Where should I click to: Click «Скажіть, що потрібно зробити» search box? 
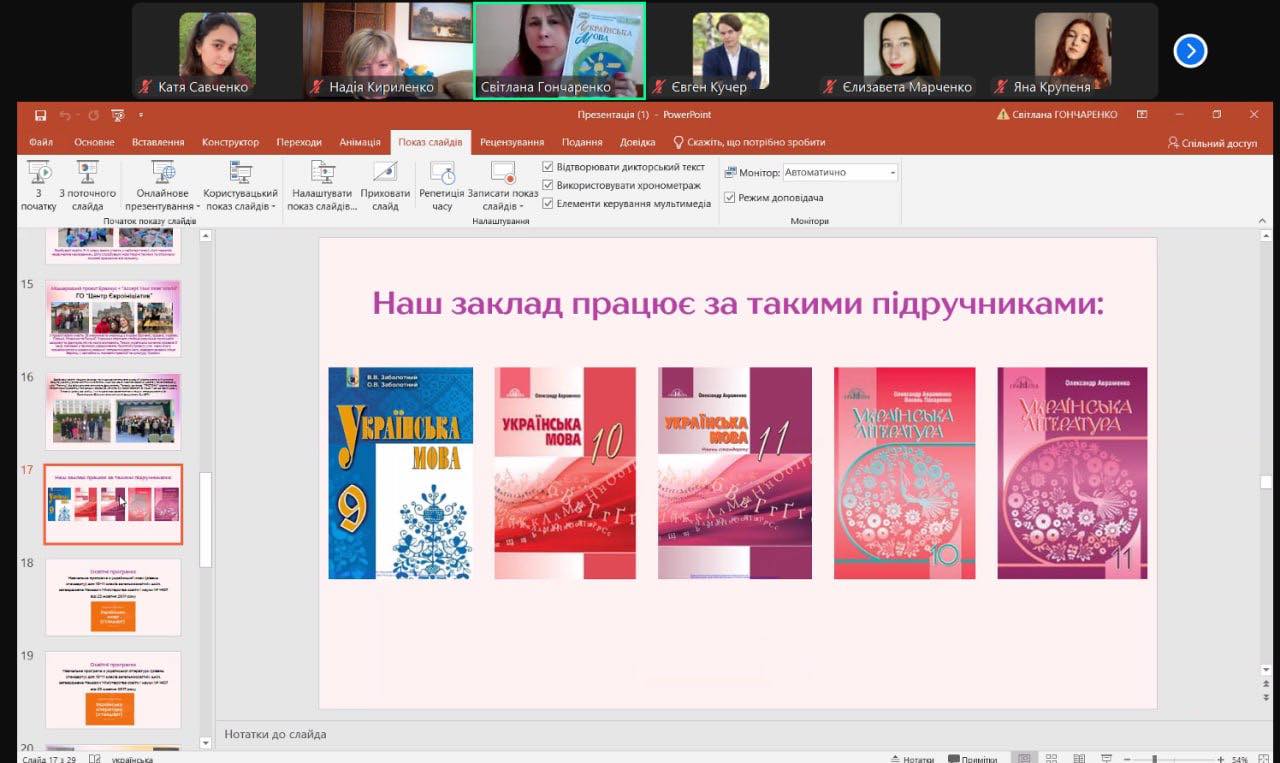749,142
